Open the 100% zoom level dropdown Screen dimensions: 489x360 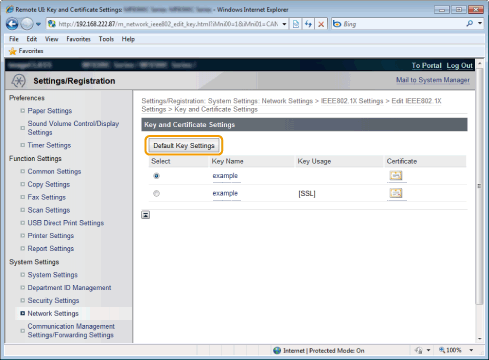pyautogui.click(x=471, y=350)
